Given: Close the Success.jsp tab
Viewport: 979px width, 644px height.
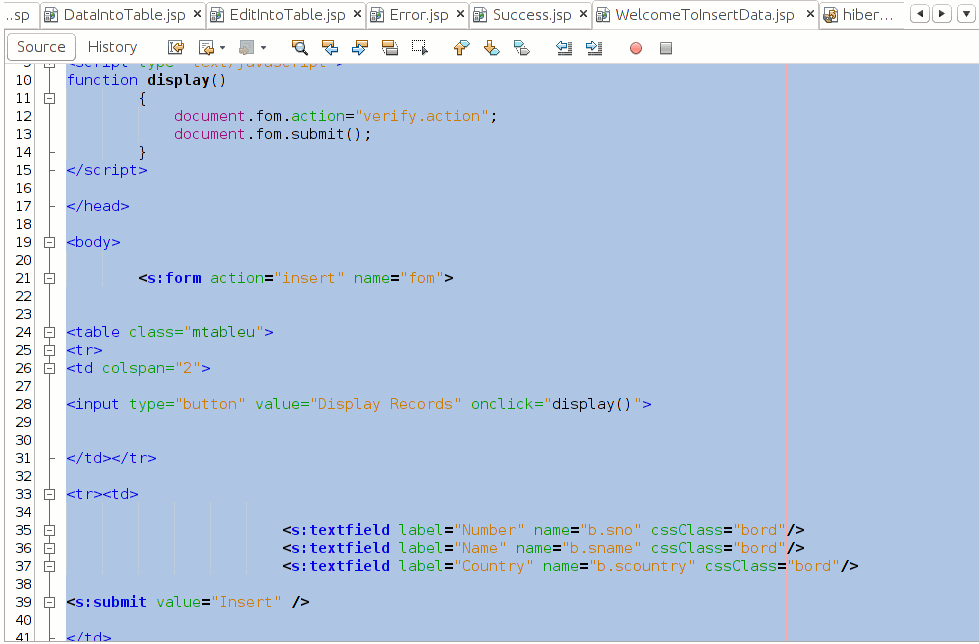Looking at the screenshot, I should click(584, 14).
